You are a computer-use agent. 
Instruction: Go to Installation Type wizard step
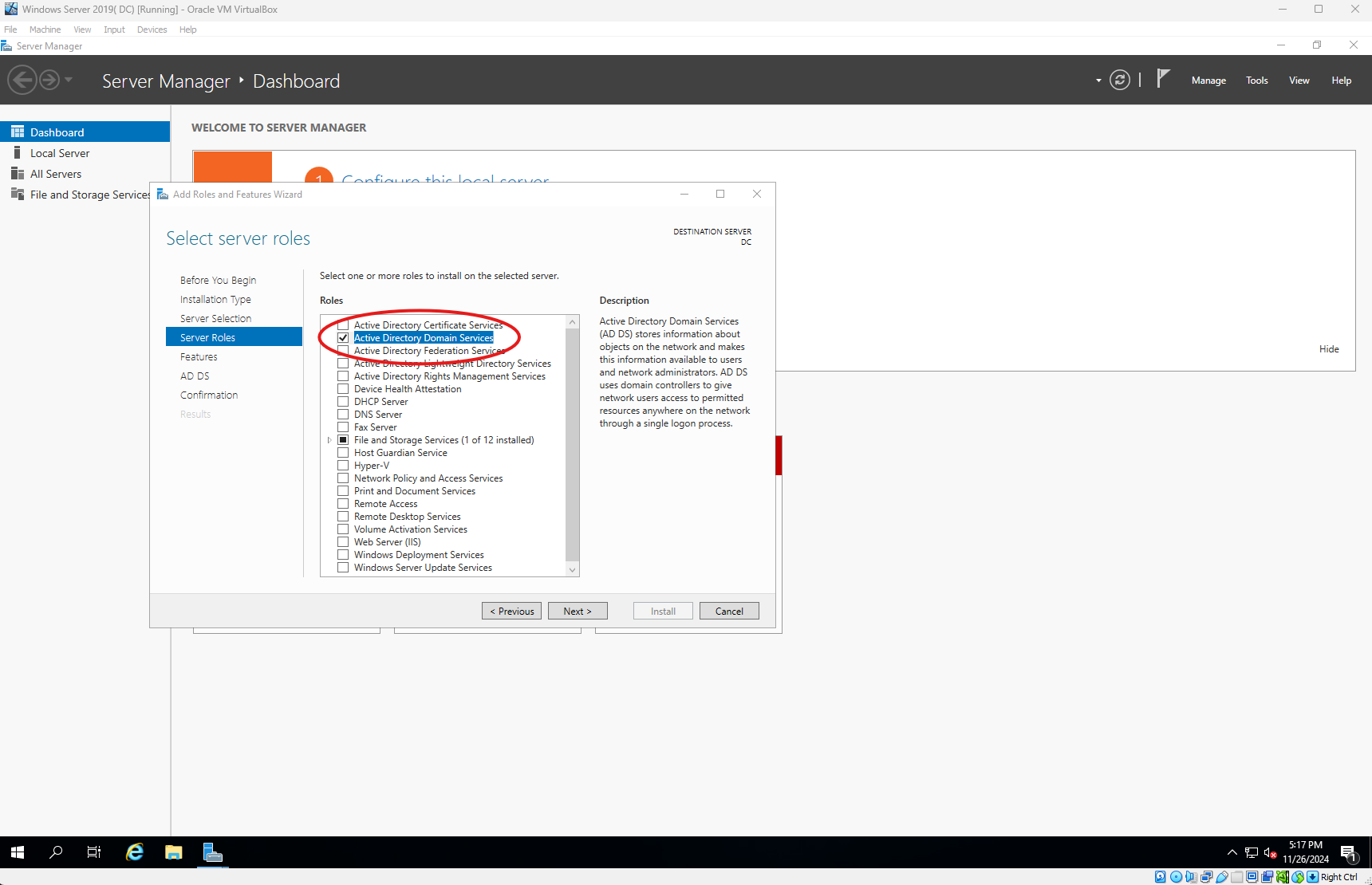click(215, 300)
